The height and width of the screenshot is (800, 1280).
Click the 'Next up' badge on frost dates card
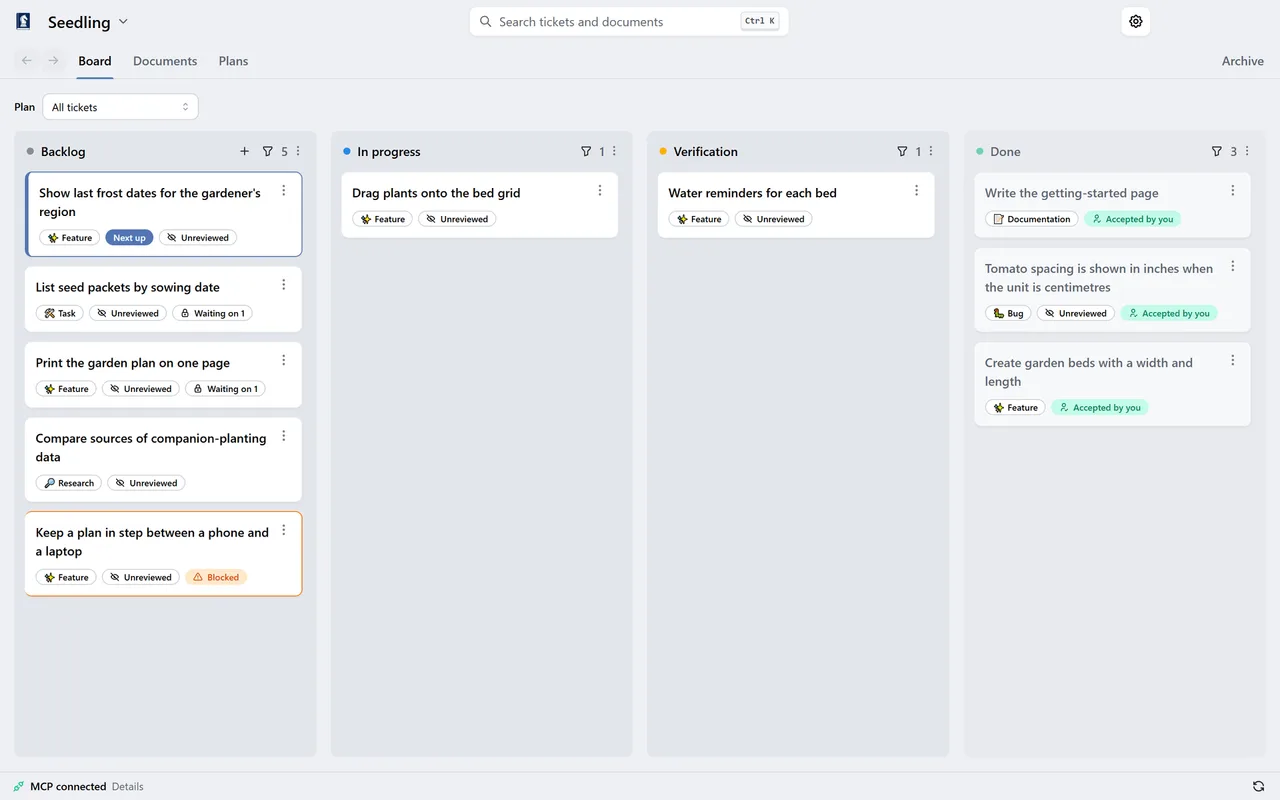(129, 238)
